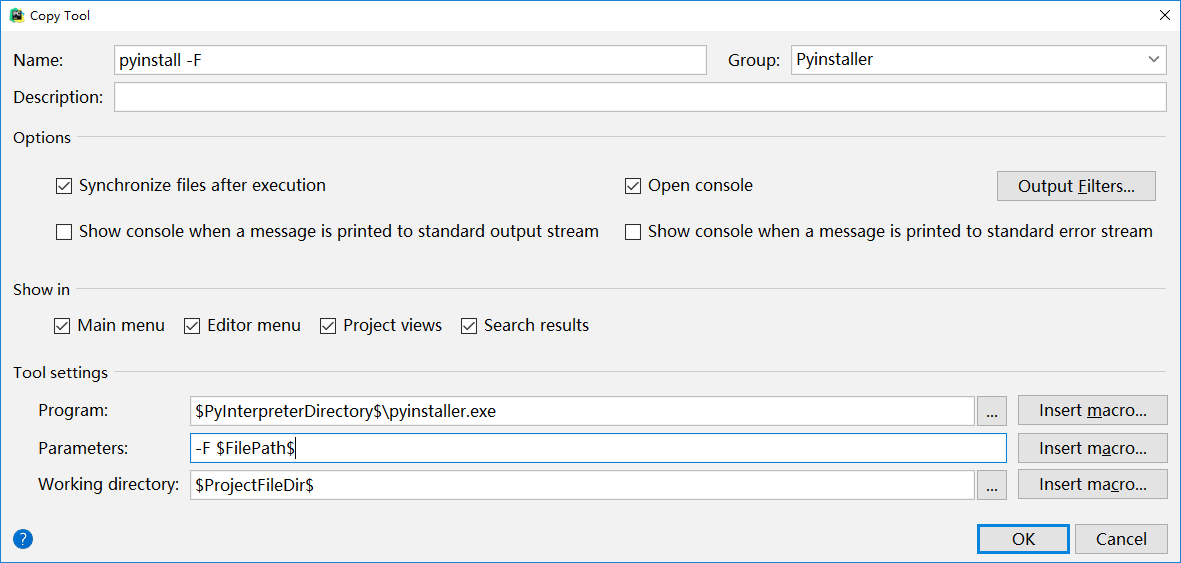Viewport: 1181px width, 563px height.
Task: Click the Program path input field
Action: coord(582,412)
